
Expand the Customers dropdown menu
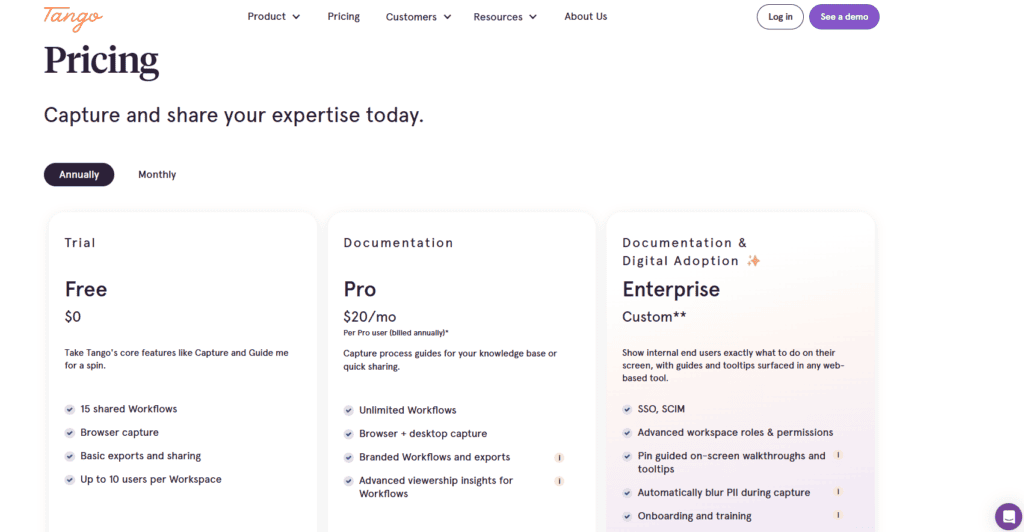(418, 17)
